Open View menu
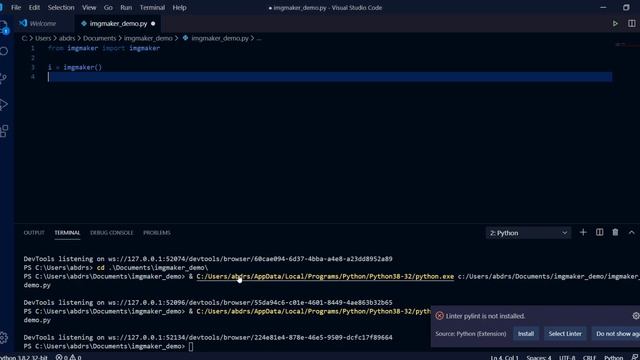 [x=89, y=7]
